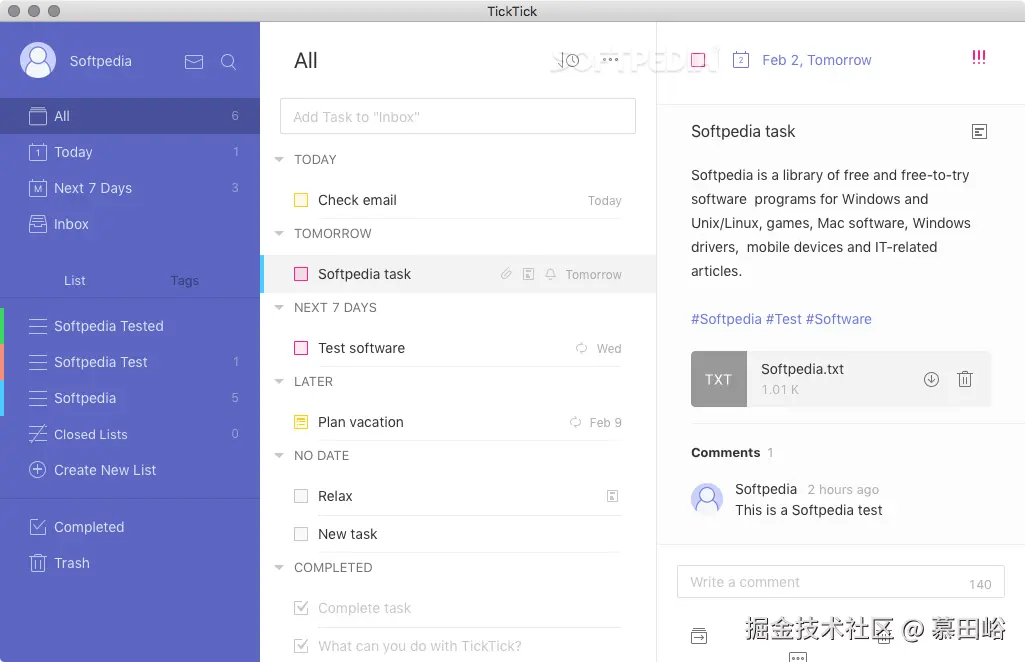Collapse the TODAY section
Image resolution: width=1025 pixels, height=662 pixels.
[x=279, y=159]
